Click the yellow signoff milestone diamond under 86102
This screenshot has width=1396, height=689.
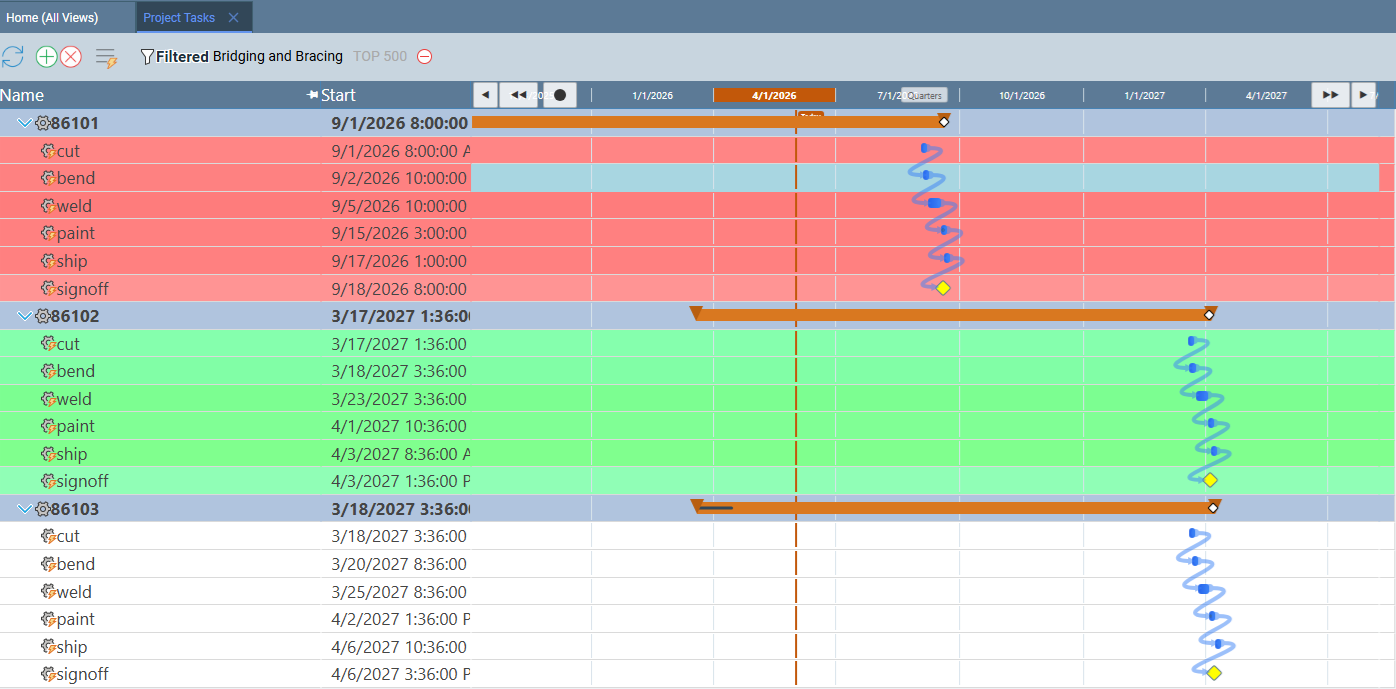click(1210, 480)
